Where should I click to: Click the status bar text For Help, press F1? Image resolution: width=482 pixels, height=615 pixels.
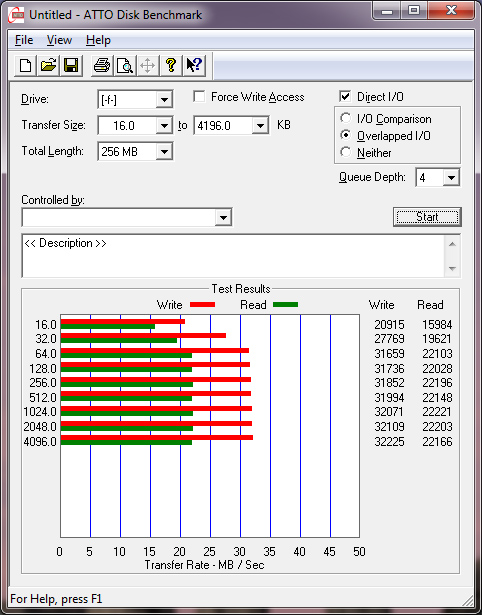click(x=56, y=599)
